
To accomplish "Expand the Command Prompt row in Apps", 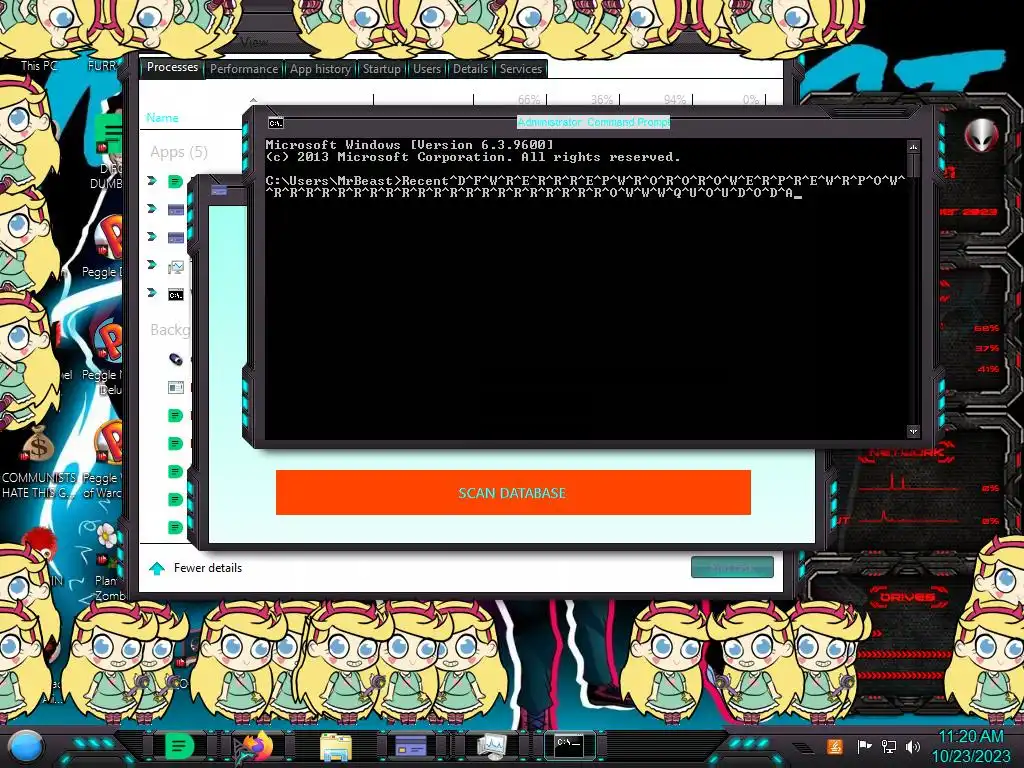I will click(x=152, y=293).
